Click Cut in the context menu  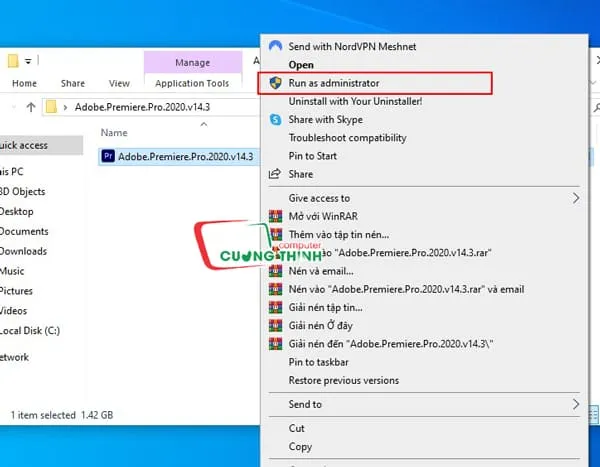click(x=297, y=428)
